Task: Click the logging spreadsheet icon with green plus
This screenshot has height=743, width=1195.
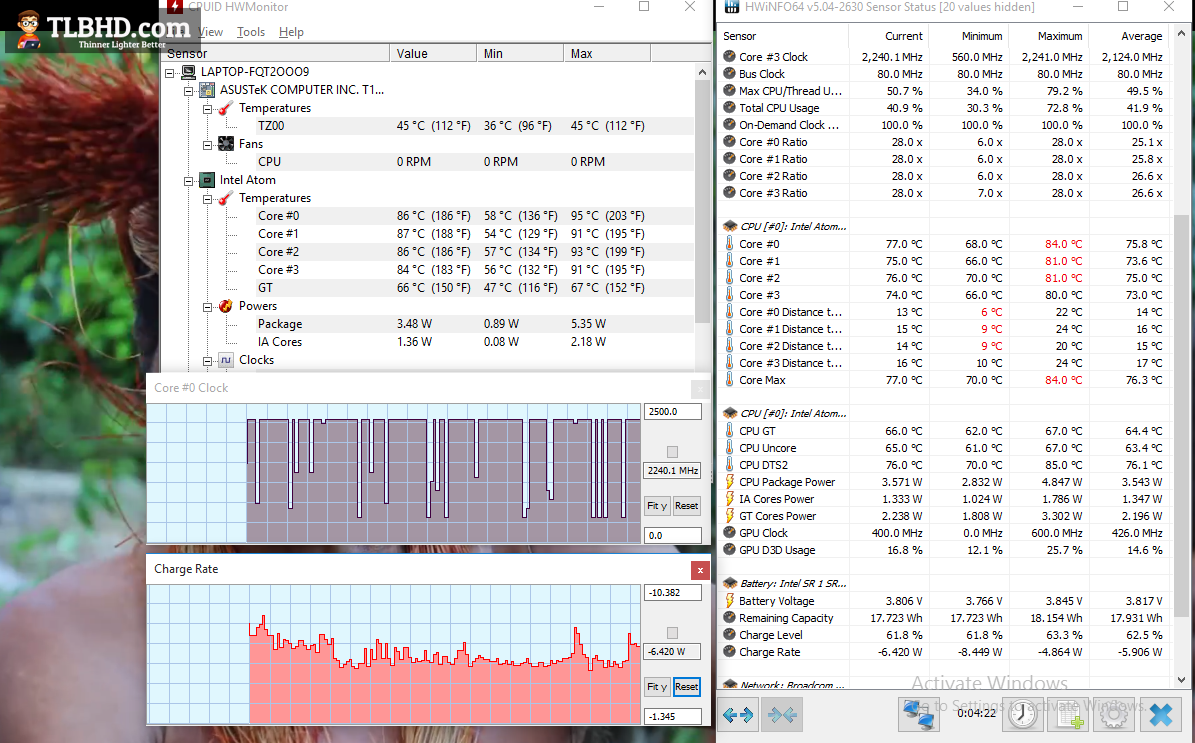Action: click(1067, 715)
